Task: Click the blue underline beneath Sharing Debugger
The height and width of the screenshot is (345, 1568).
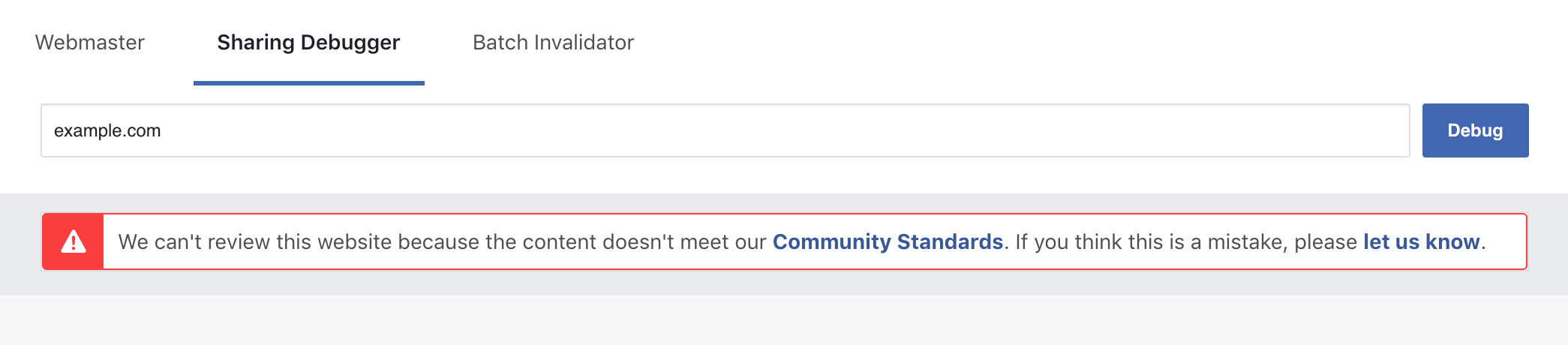Action: click(308, 82)
